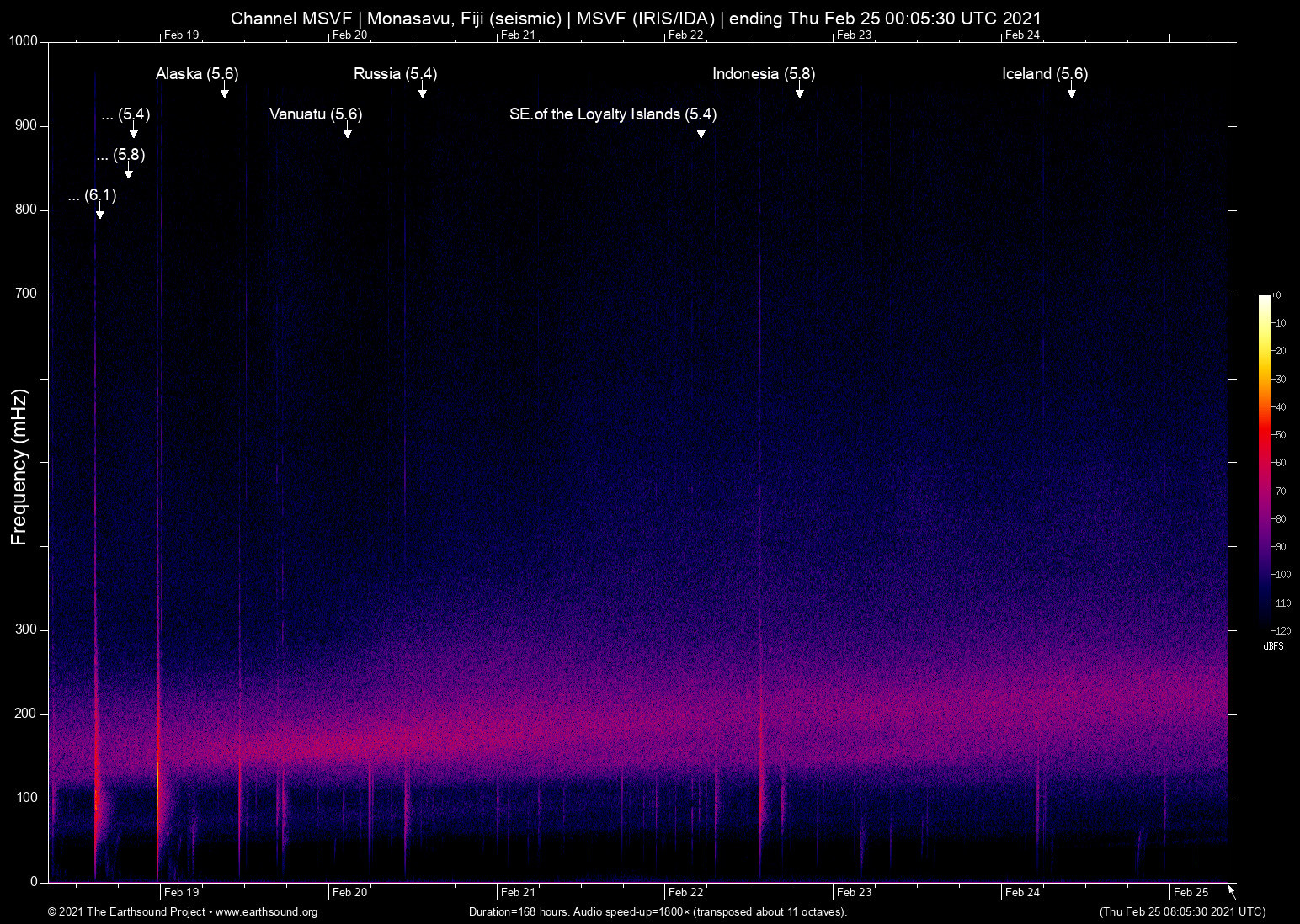
Task: Open the www.earthsound.org link in the footer
Action: click(x=266, y=912)
